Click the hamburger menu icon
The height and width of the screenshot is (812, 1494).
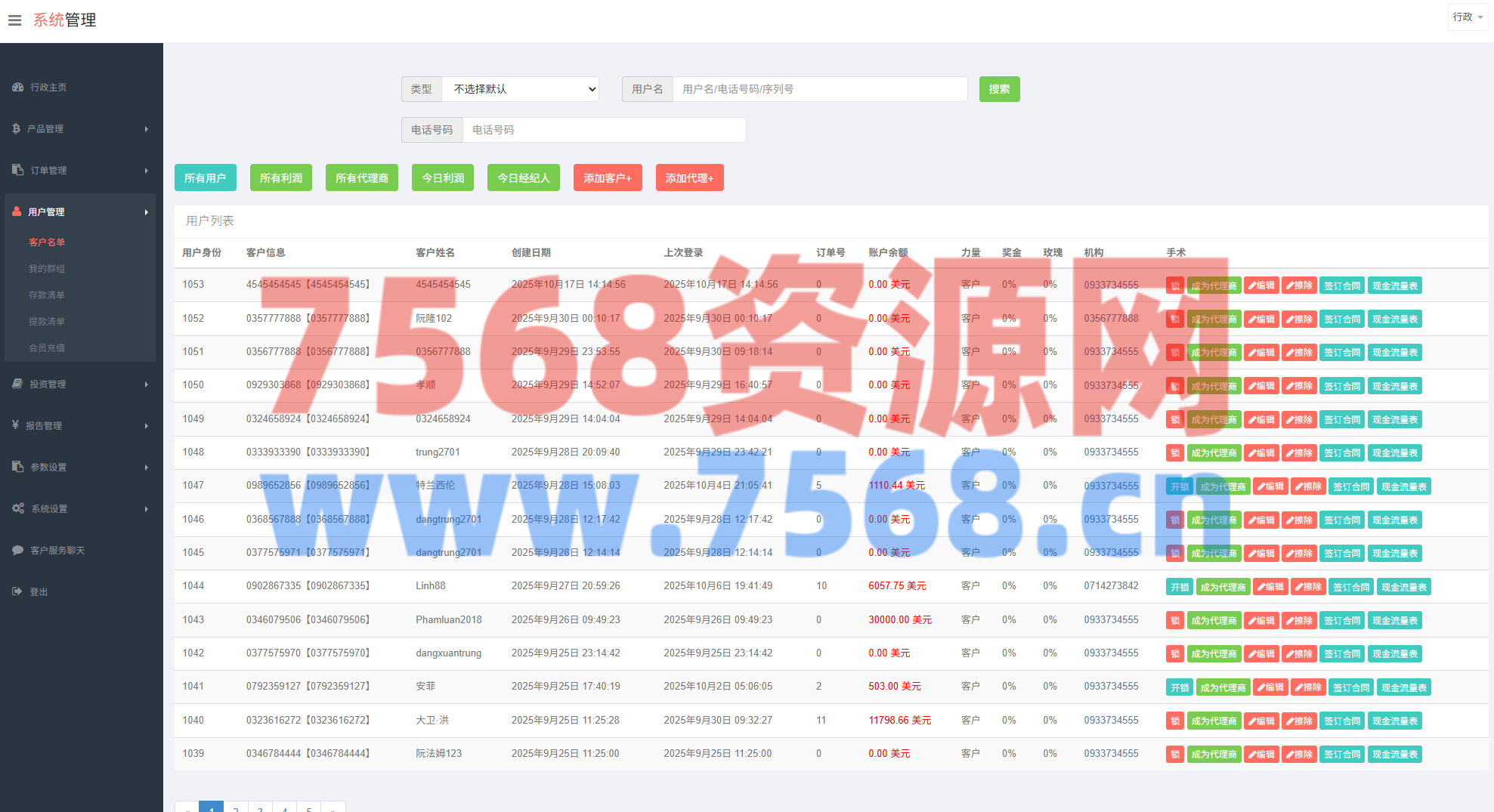point(14,20)
